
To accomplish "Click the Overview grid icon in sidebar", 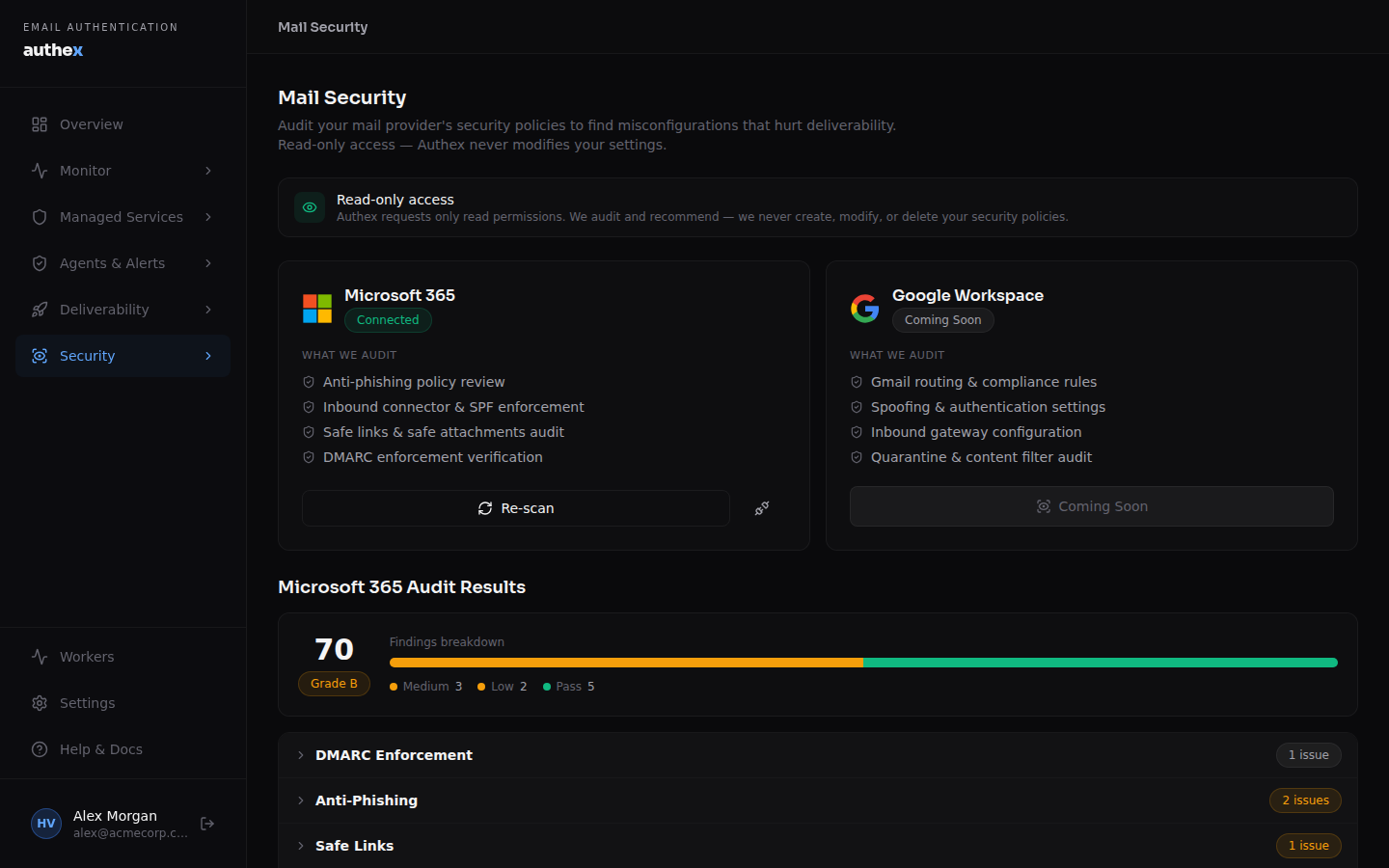I will pos(40,124).
